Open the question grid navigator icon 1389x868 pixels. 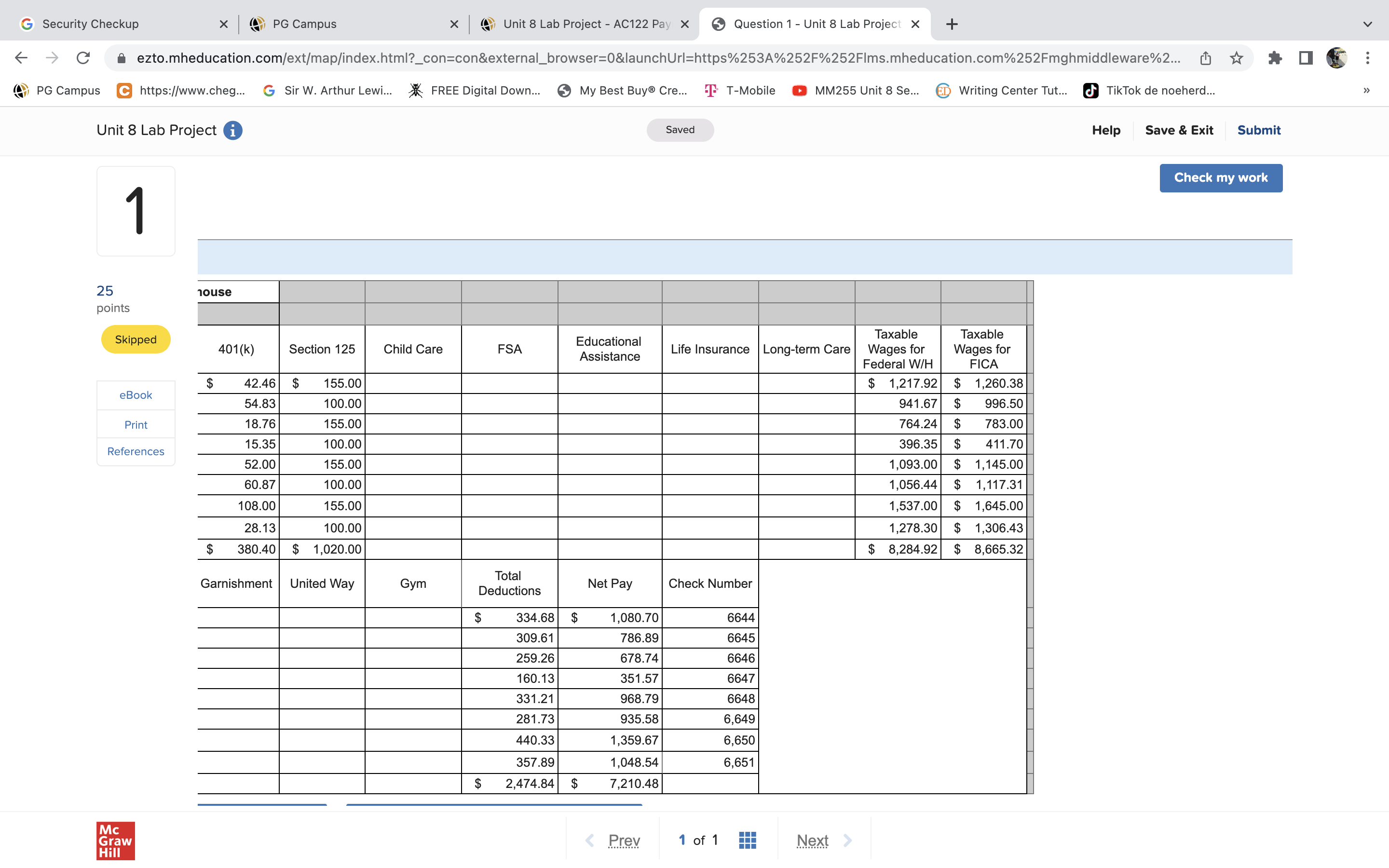pyautogui.click(x=747, y=840)
